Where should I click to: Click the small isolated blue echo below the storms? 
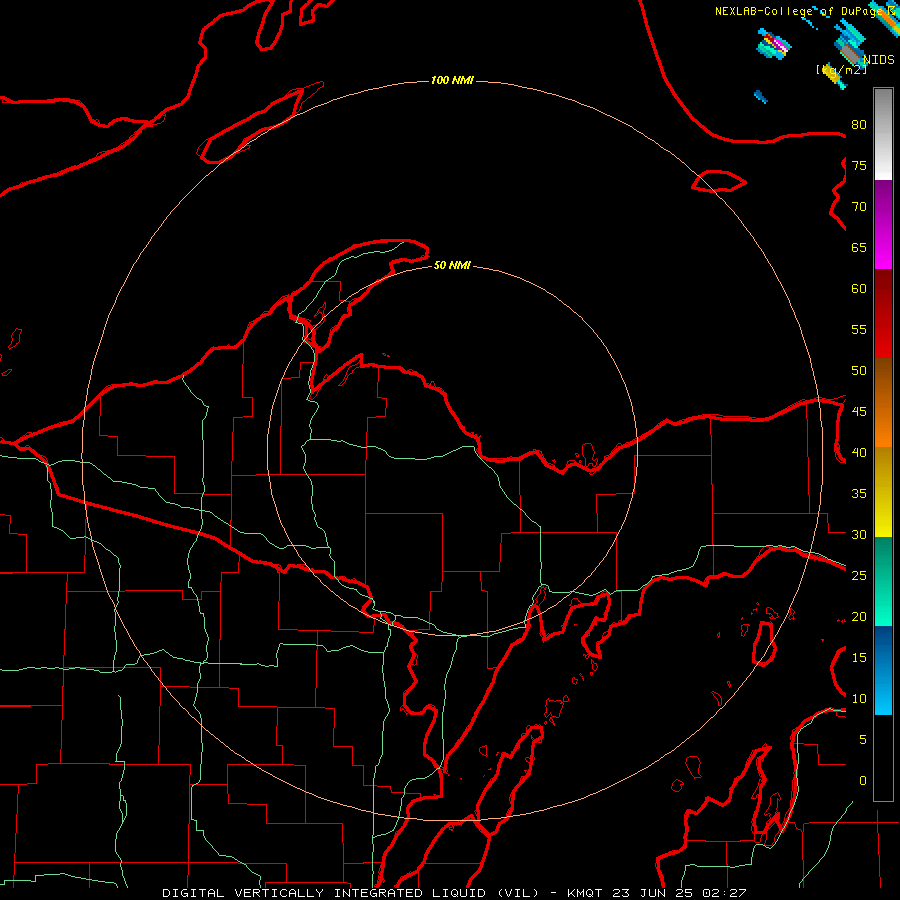(761, 96)
